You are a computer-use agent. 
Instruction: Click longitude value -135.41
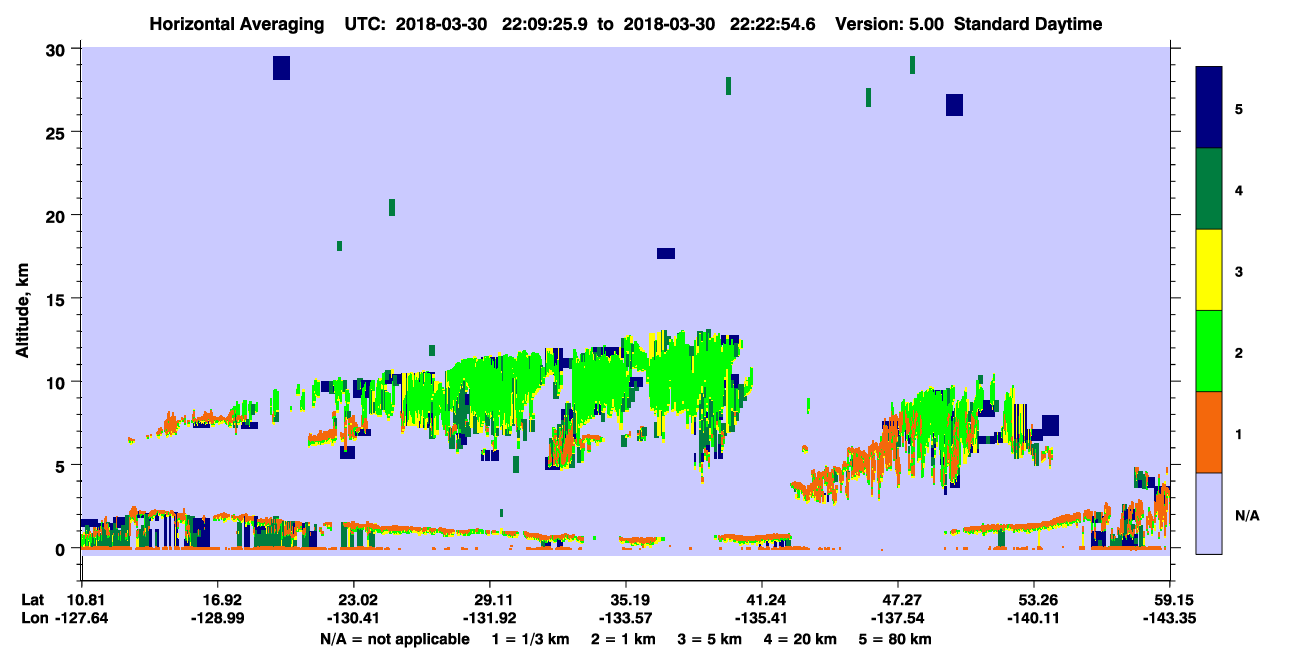click(761, 619)
